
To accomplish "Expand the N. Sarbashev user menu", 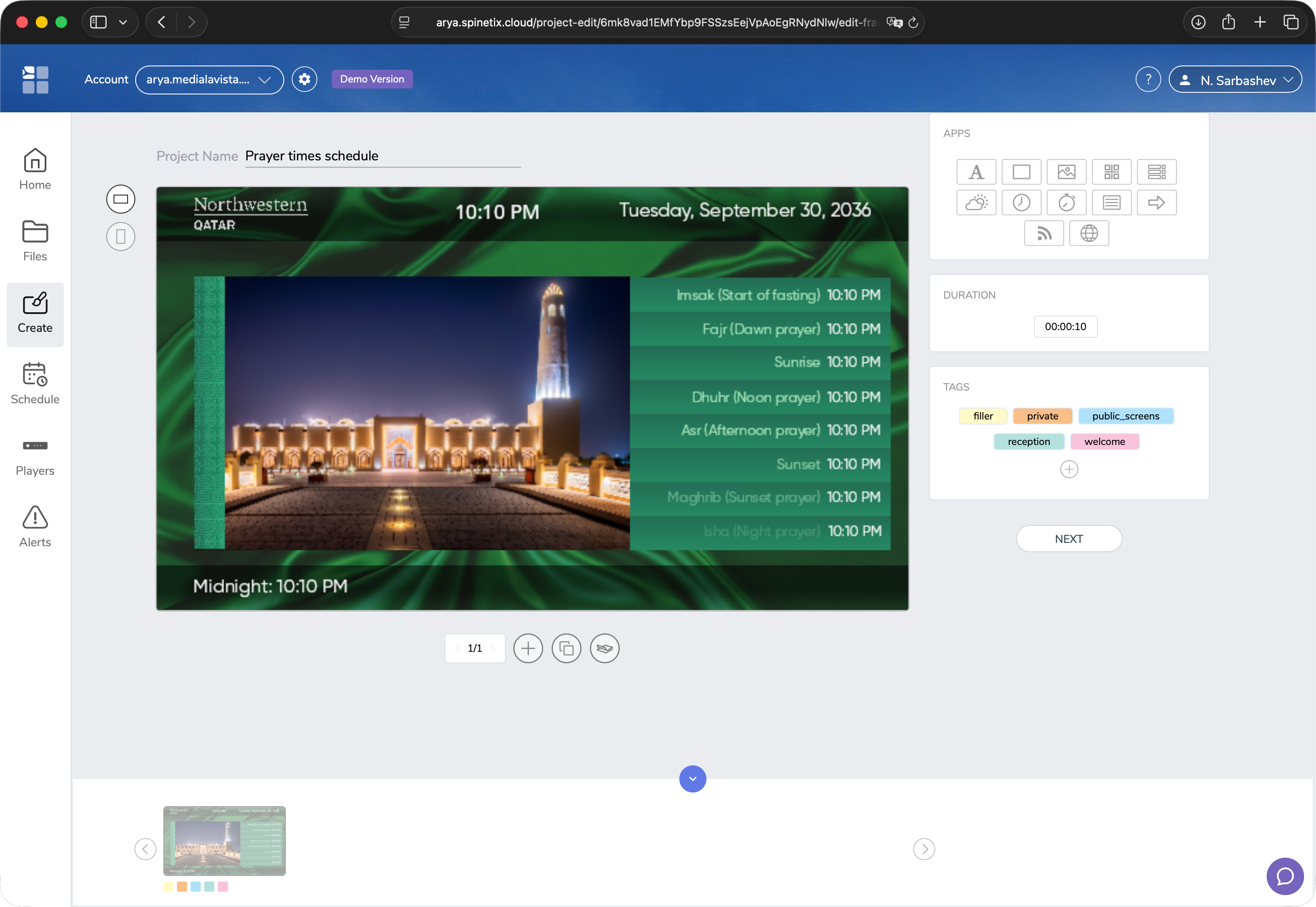I will pyautogui.click(x=1236, y=79).
